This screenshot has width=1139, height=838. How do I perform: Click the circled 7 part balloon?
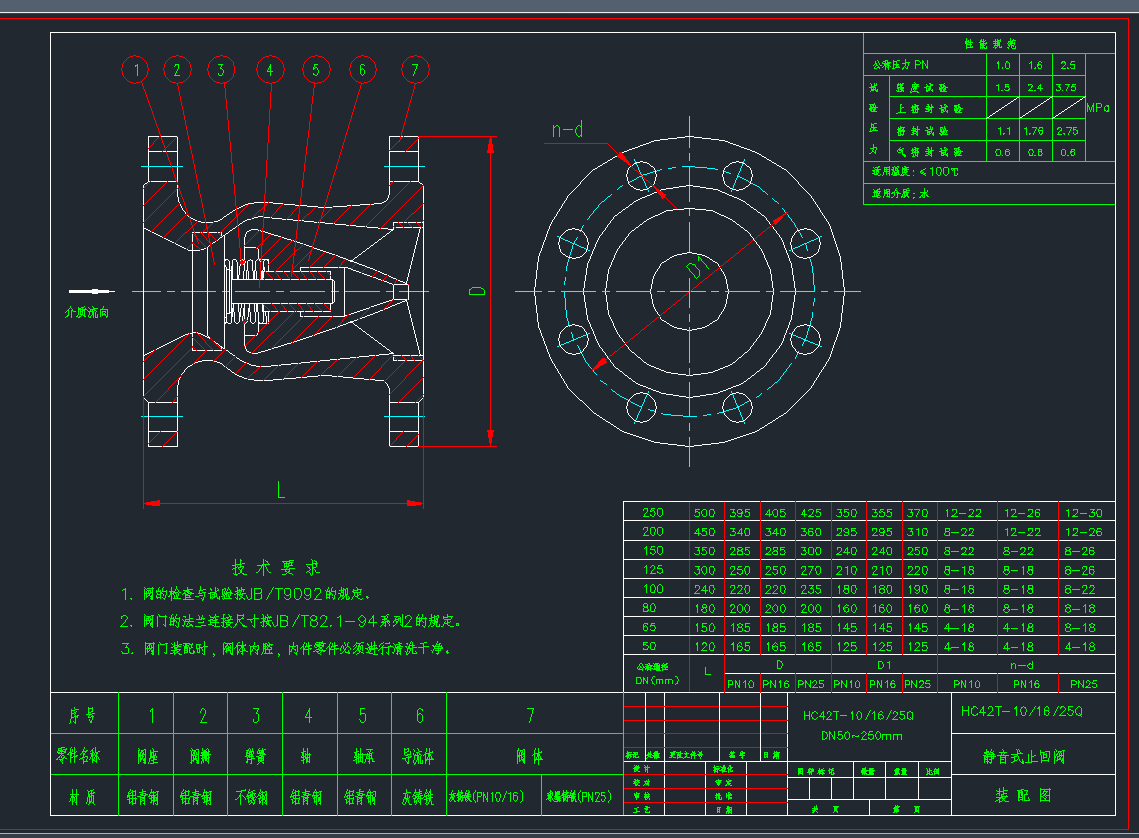pos(415,70)
